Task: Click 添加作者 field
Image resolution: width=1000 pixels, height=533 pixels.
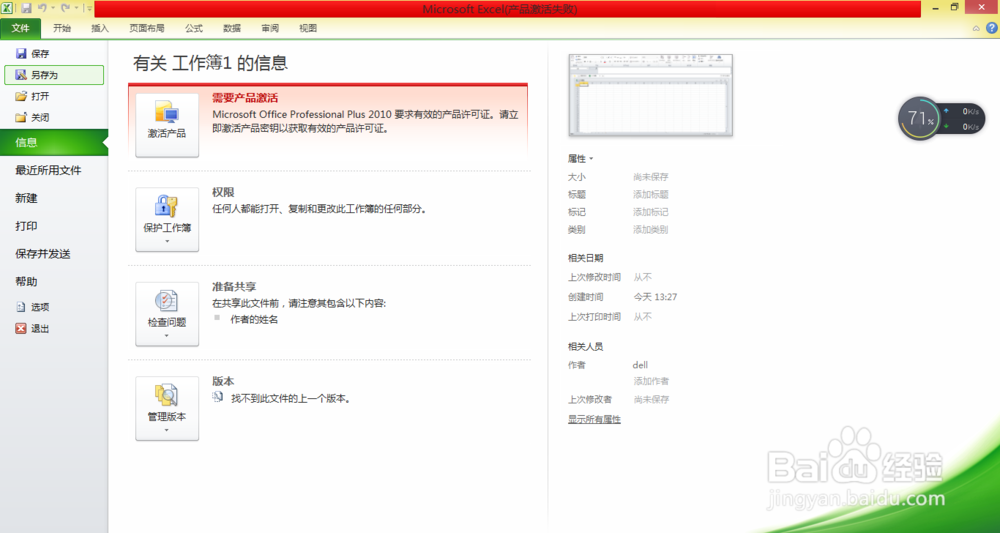Action: 651,381
